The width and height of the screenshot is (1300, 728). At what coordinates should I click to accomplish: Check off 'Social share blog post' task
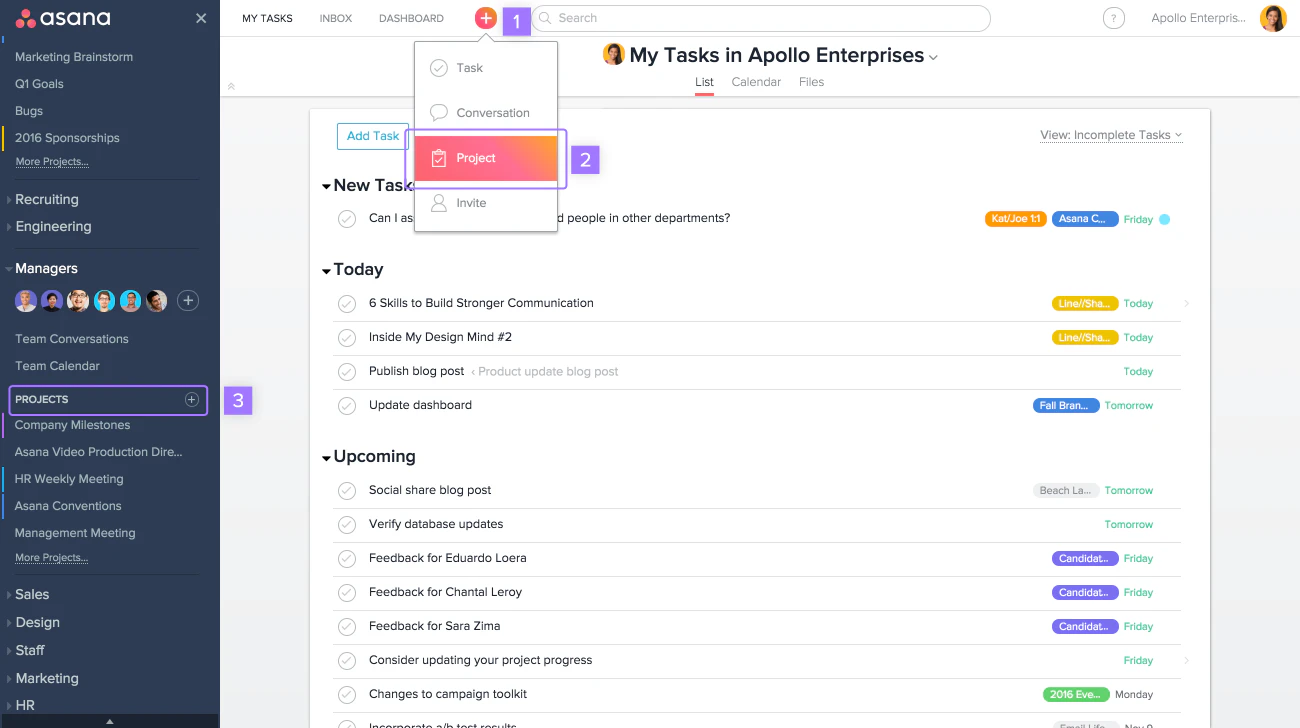[x=347, y=490]
